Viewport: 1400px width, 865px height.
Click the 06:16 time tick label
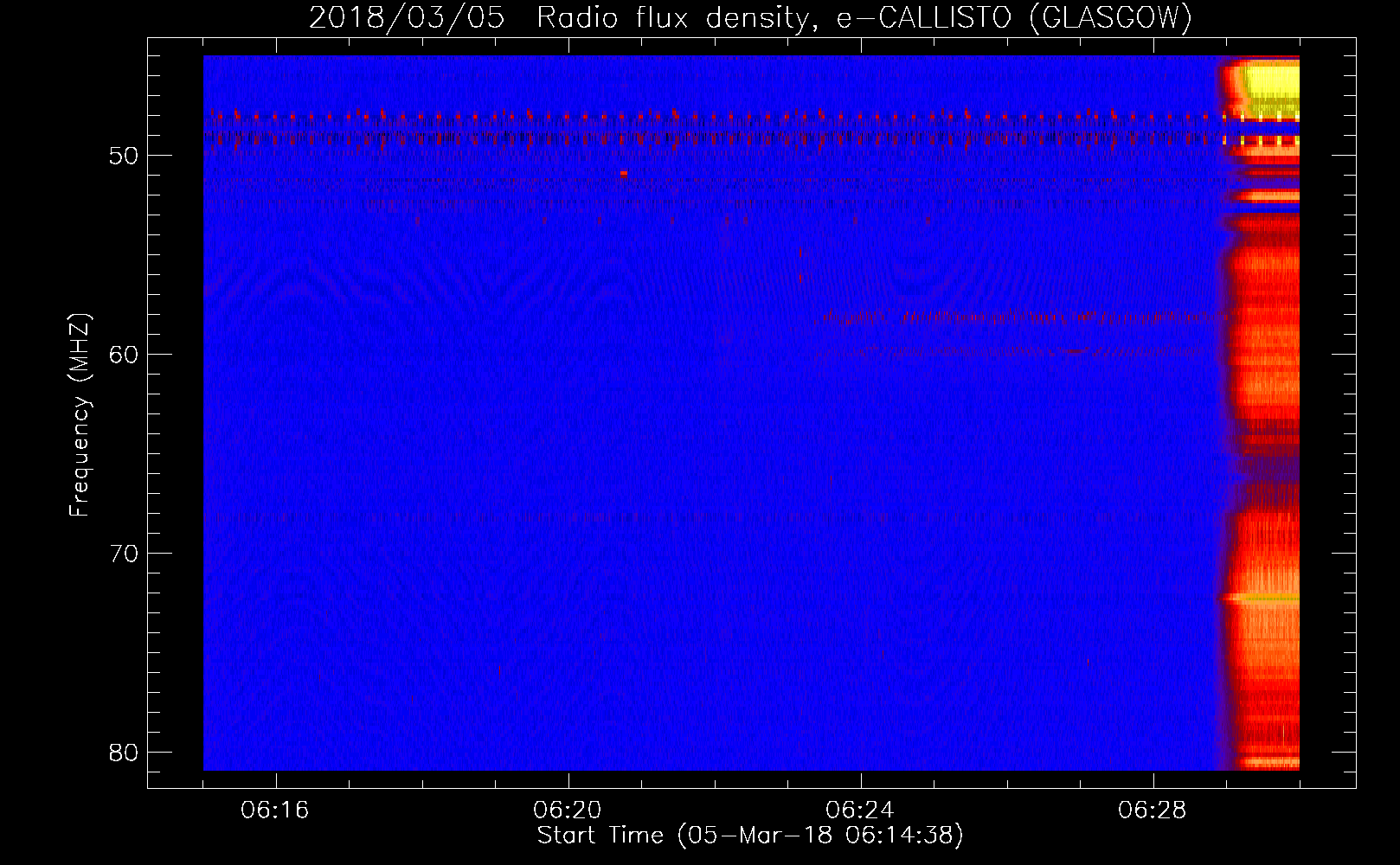(x=274, y=811)
